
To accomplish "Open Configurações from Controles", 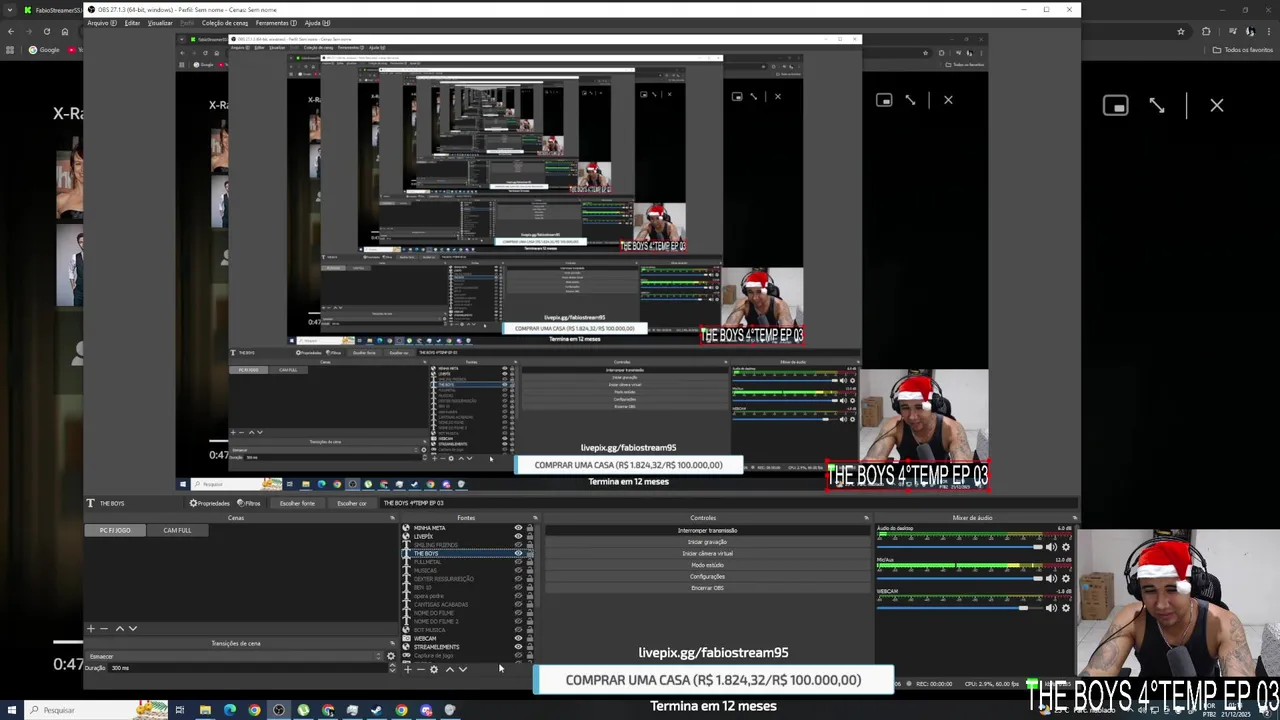I will (x=707, y=576).
